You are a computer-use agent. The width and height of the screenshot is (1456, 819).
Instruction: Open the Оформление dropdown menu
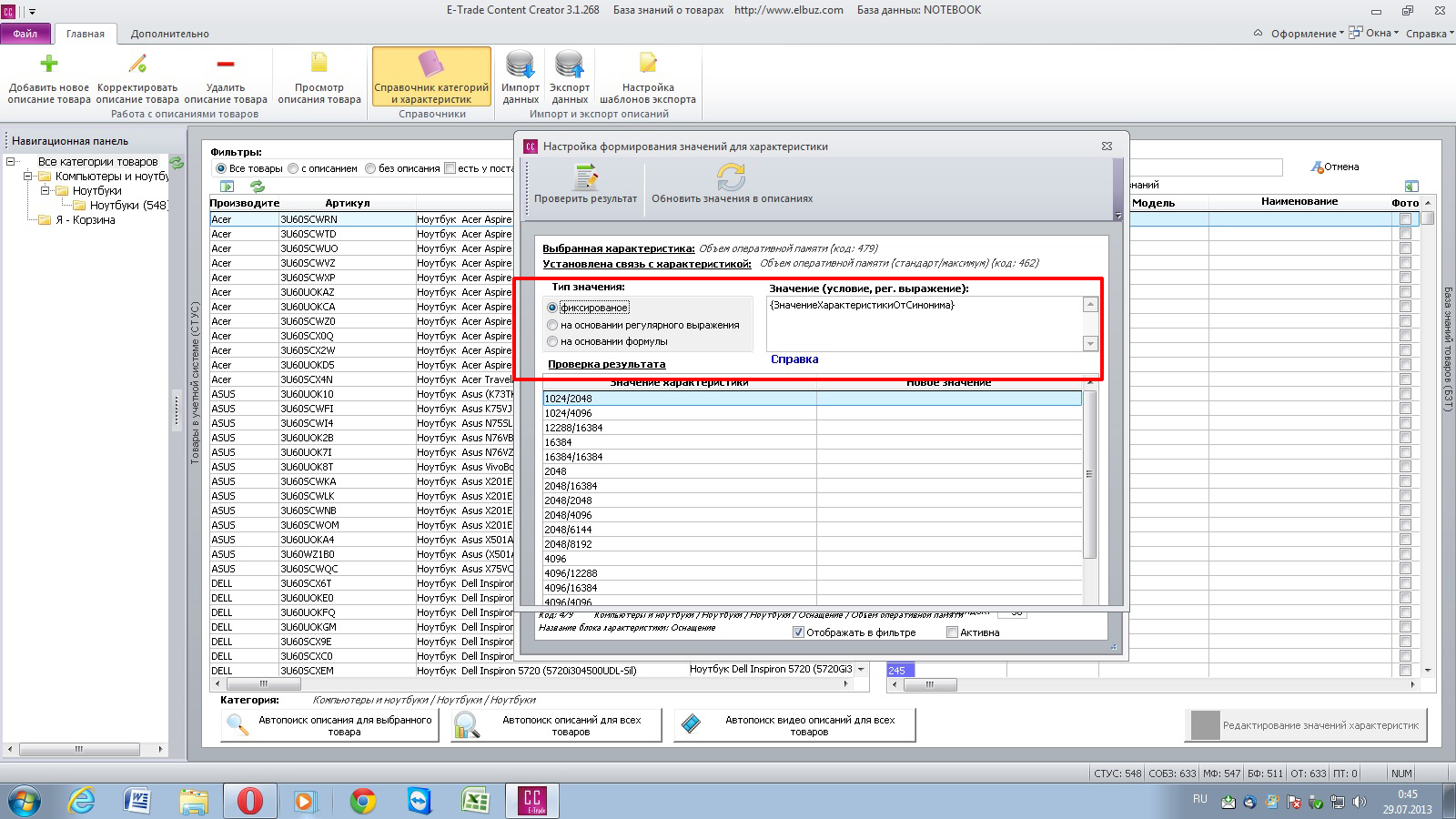1307,34
